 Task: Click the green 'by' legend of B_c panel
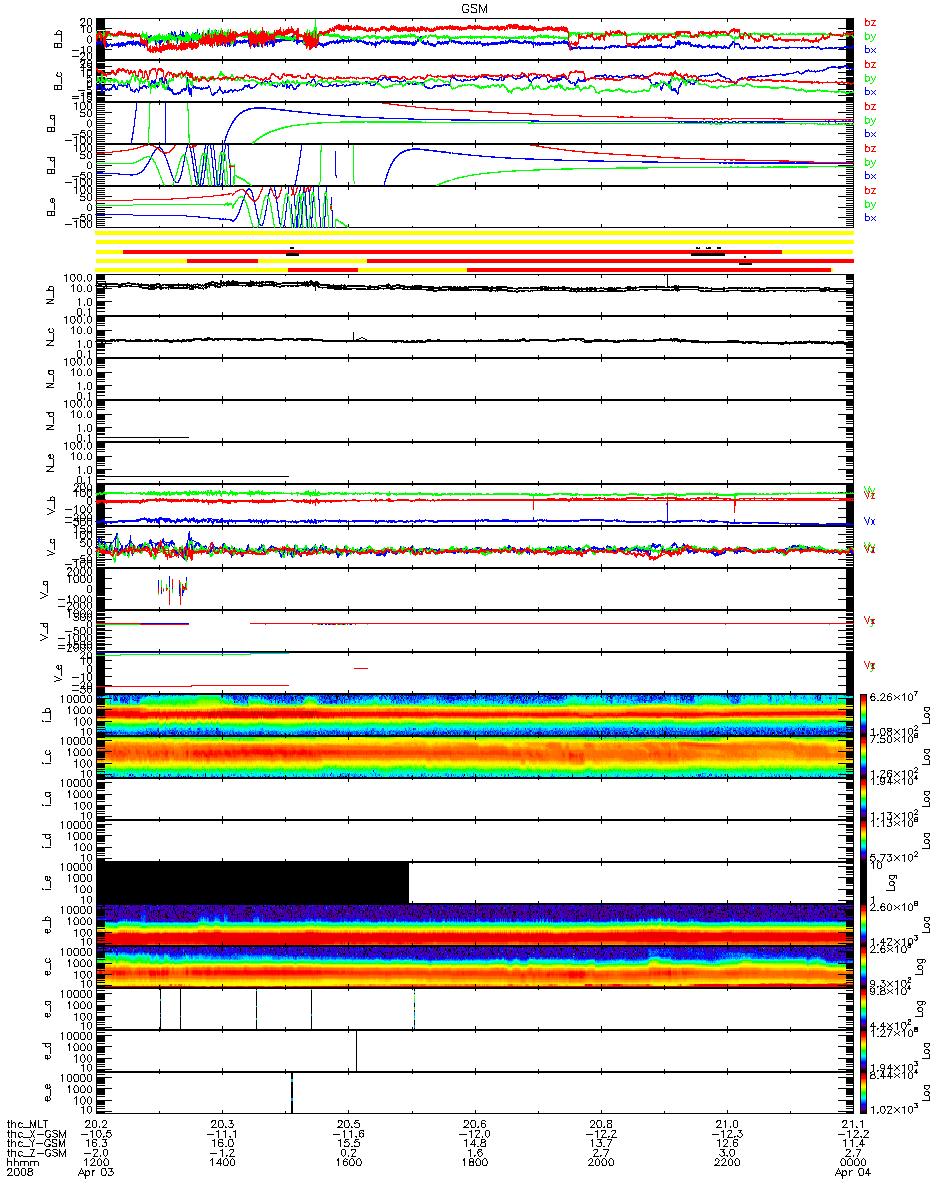point(870,78)
